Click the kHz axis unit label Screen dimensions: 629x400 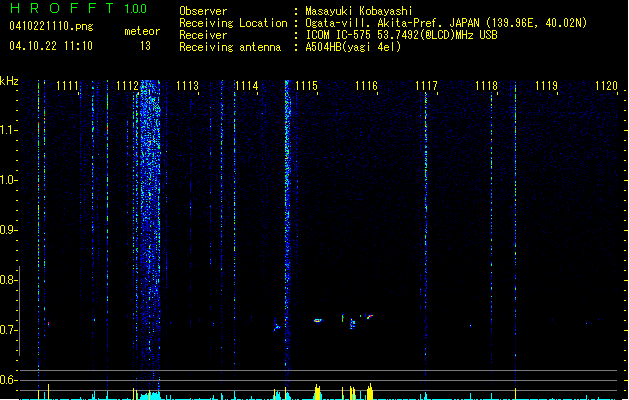pyautogui.click(x=9, y=81)
